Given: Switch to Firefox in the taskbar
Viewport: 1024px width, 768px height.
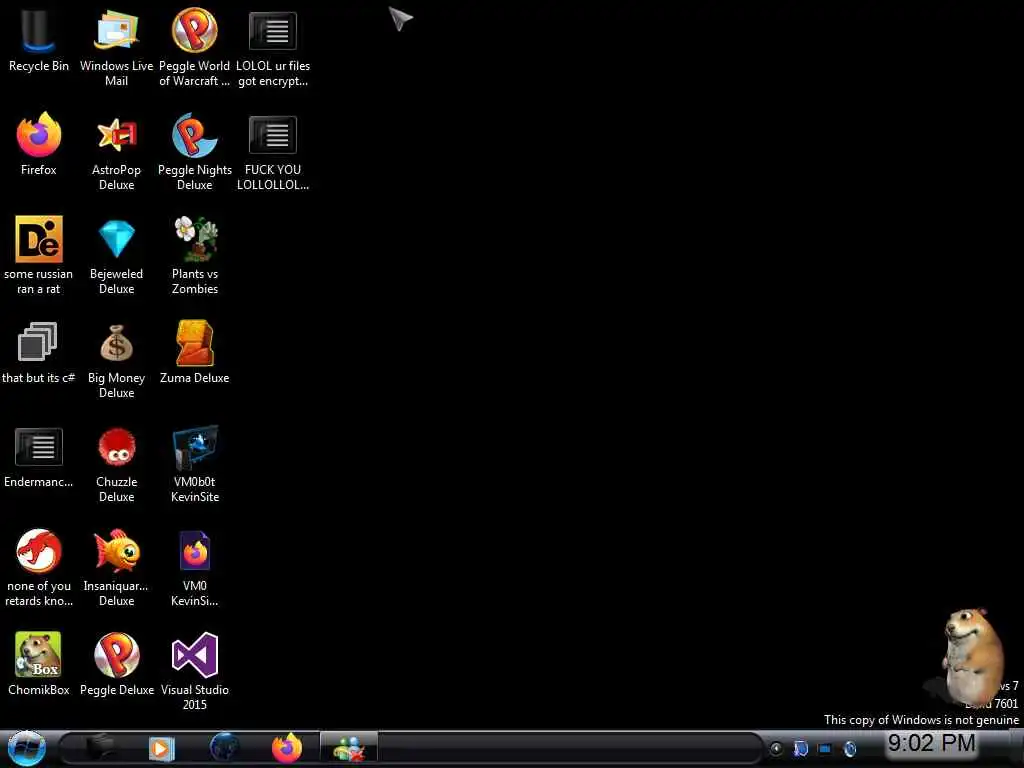Looking at the screenshot, I should 287,748.
